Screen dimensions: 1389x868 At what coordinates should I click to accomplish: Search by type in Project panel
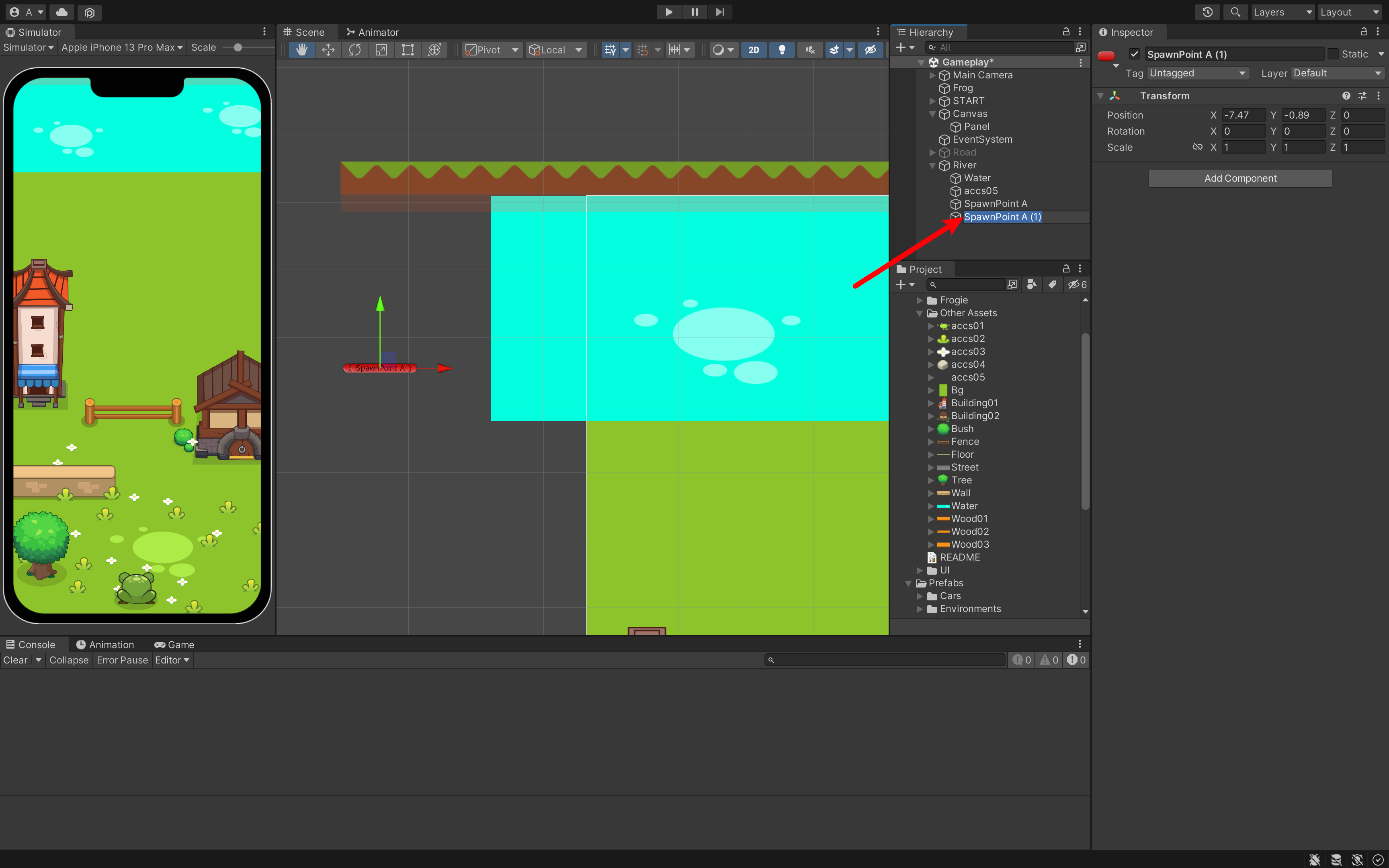pyautogui.click(x=1031, y=285)
